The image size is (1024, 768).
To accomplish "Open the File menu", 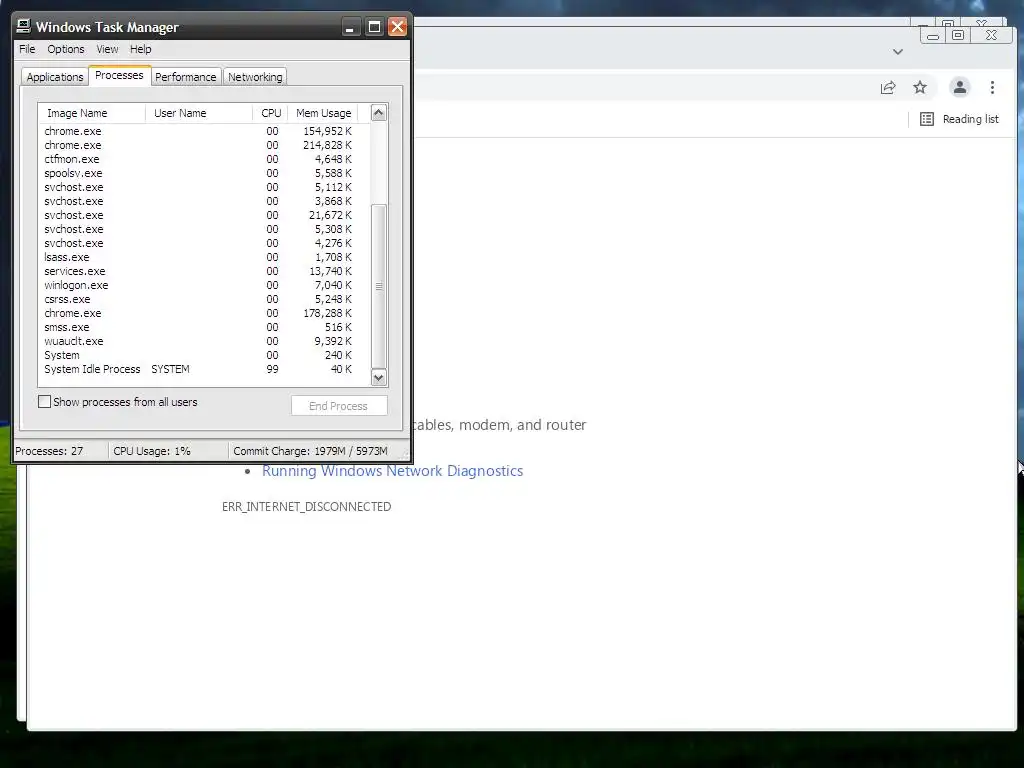I will pos(27,49).
